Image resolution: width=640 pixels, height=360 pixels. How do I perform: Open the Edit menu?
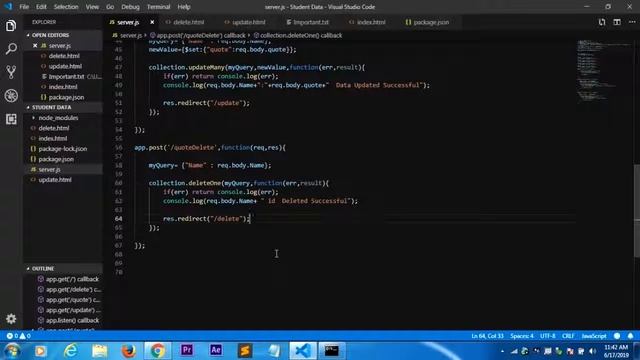click(x=41, y=7)
